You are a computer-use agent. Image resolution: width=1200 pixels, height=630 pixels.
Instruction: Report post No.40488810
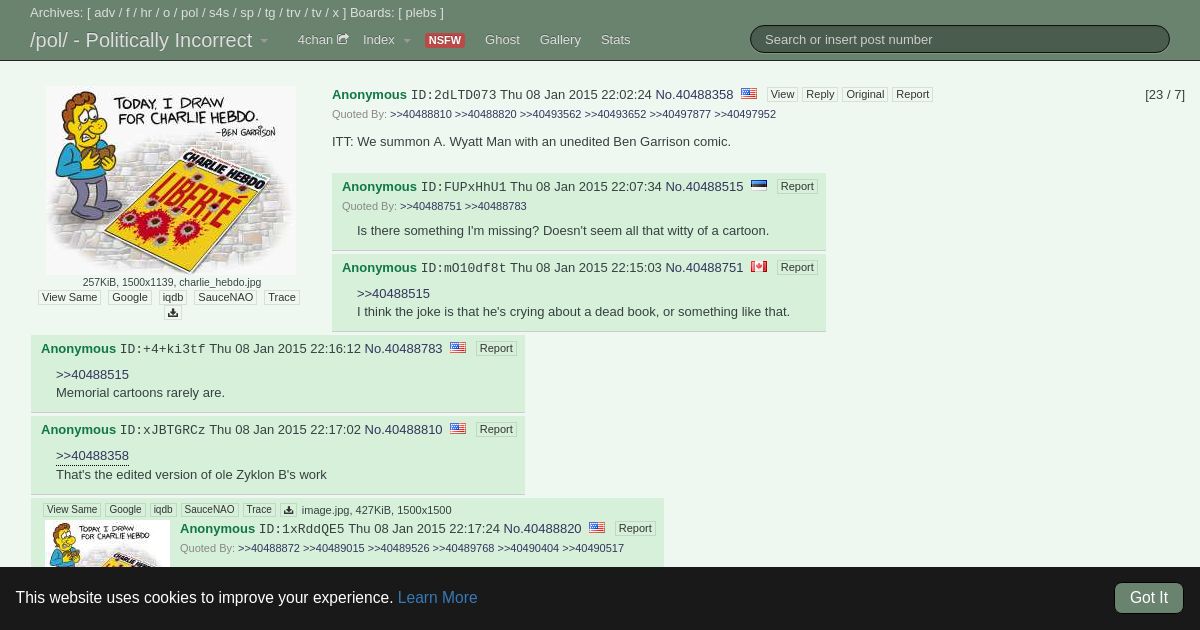496,429
